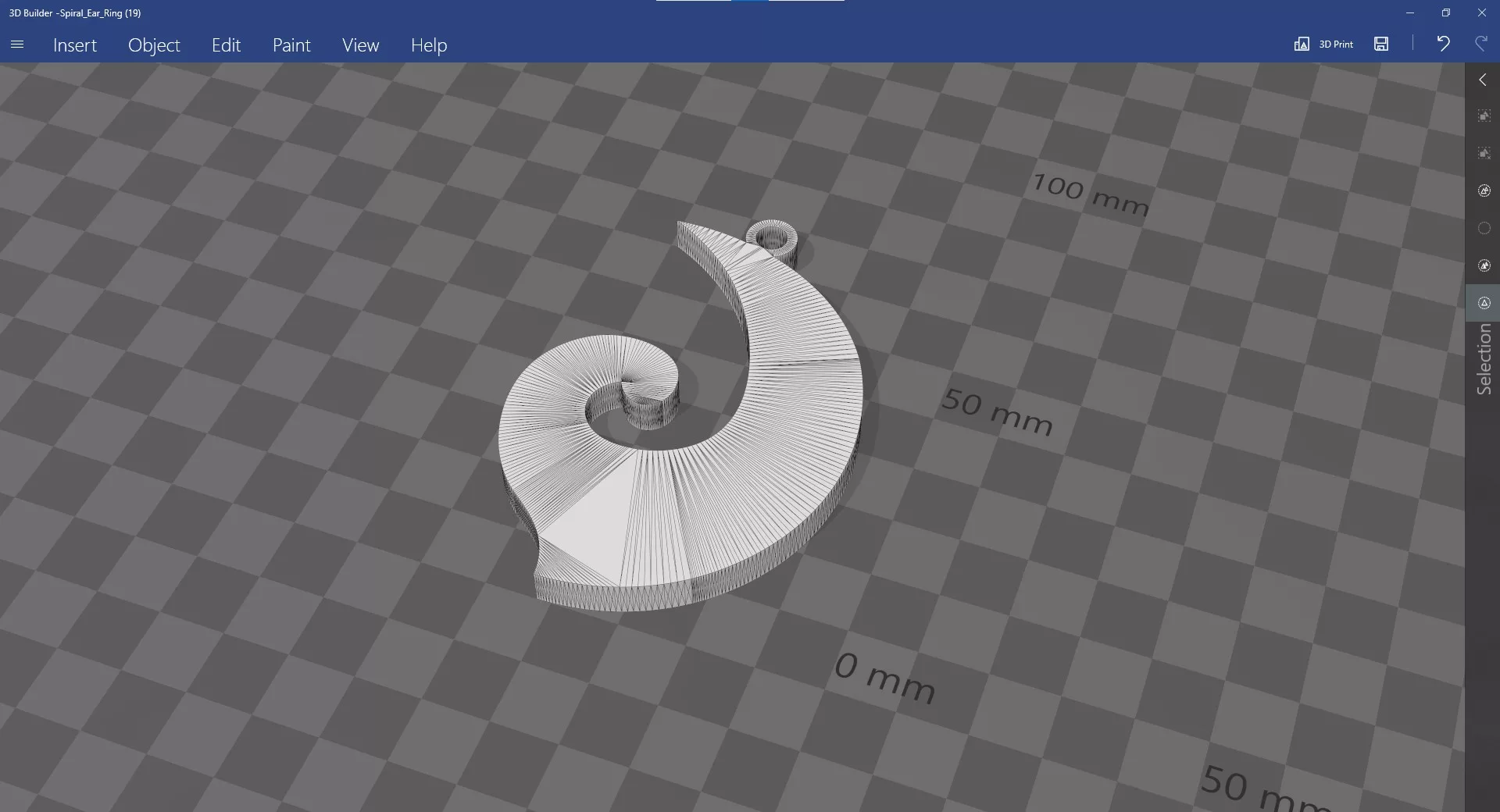Image resolution: width=1500 pixels, height=812 pixels.
Task: Open the Insert menu
Action: click(x=75, y=45)
